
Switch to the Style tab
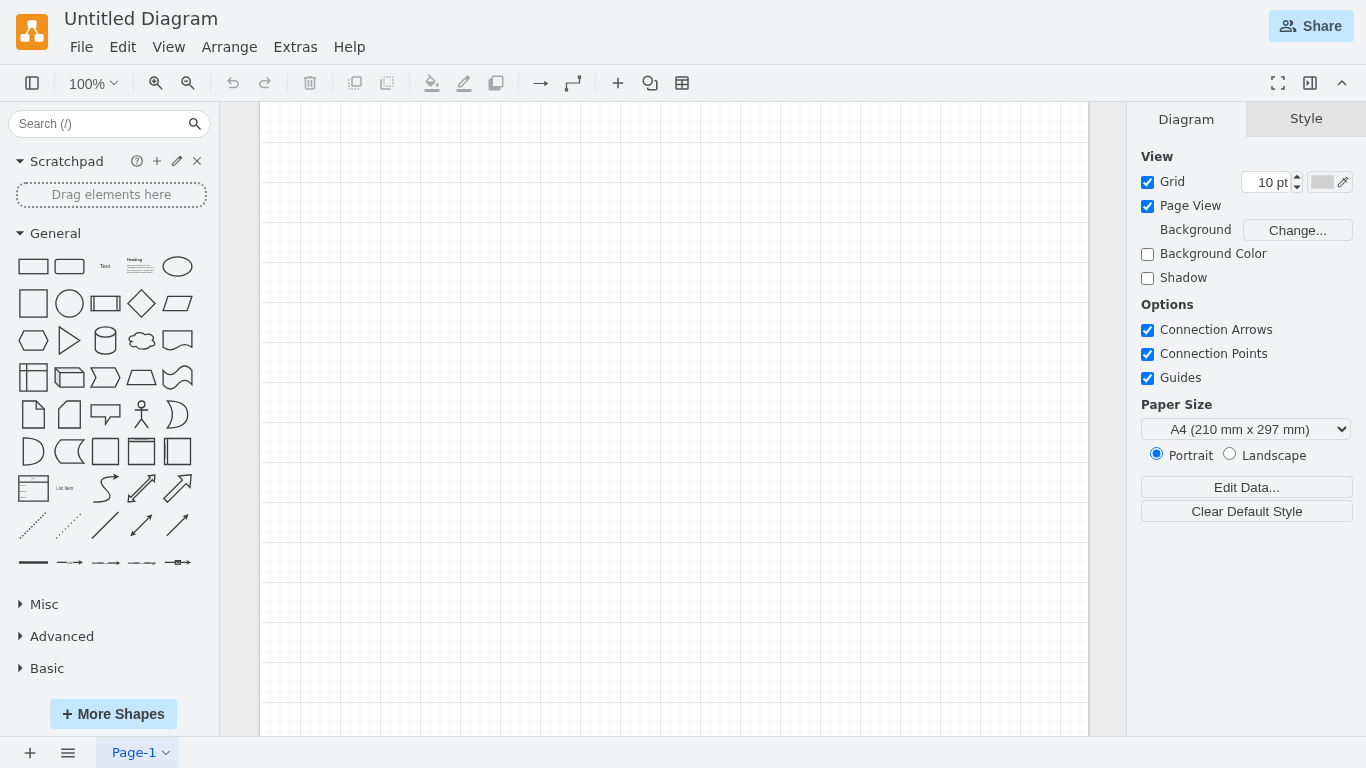click(x=1306, y=119)
